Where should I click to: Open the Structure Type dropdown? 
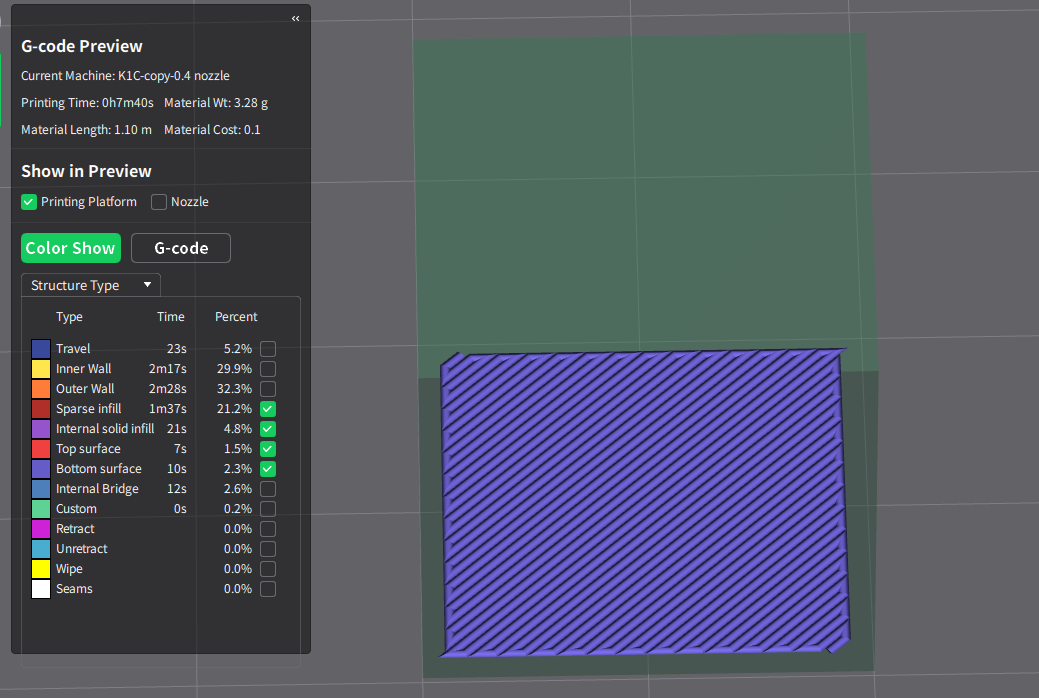(91, 285)
